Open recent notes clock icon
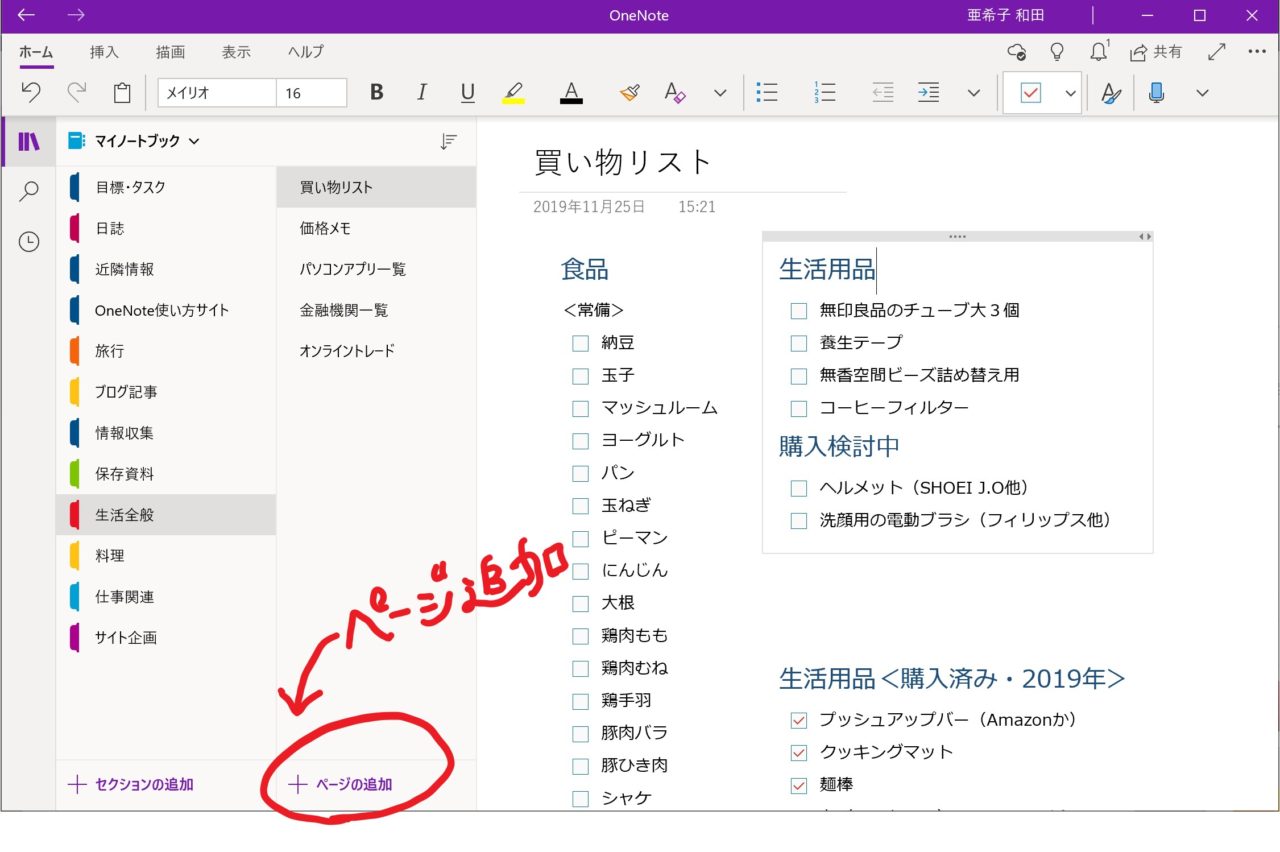 (x=29, y=242)
